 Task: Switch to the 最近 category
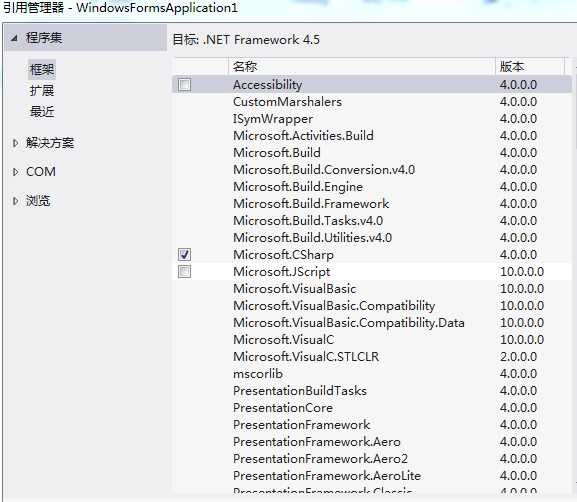coord(42,112)
